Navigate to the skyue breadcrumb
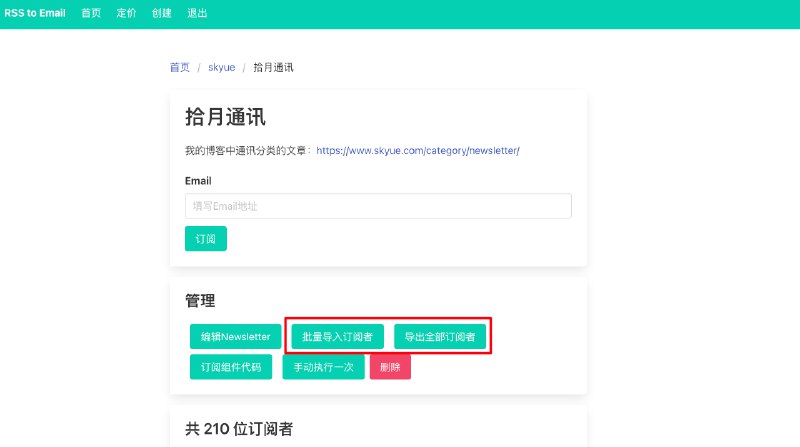This screenshot has width=800, height=447. click(x=221, y=68)
